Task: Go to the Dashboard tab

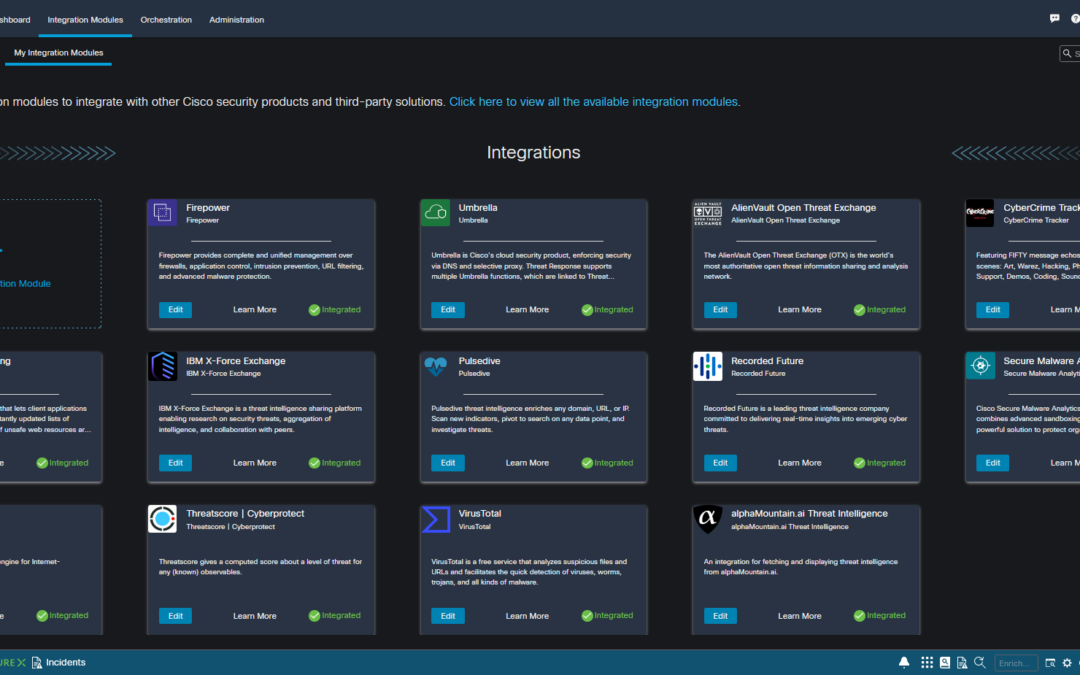Action: point(14,20)
